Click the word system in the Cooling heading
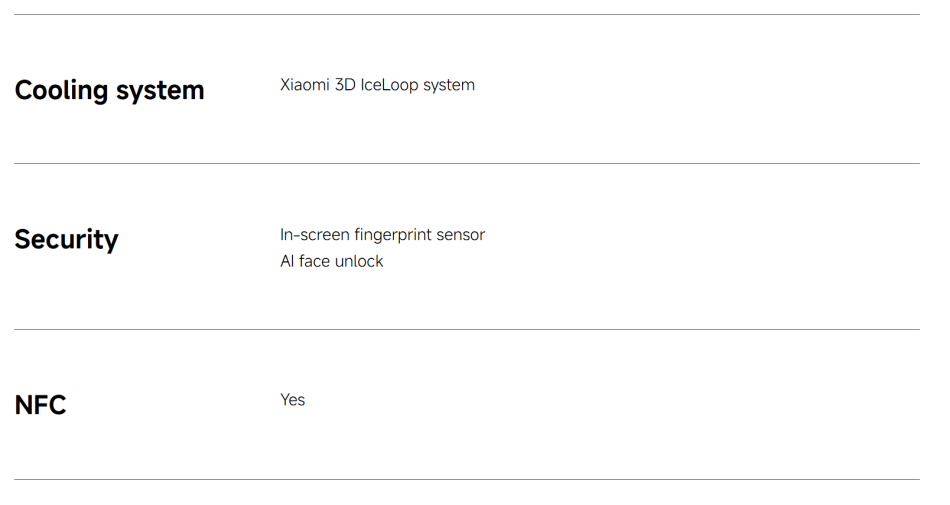This screenshot has width=950, height=505. click(160, 91)
